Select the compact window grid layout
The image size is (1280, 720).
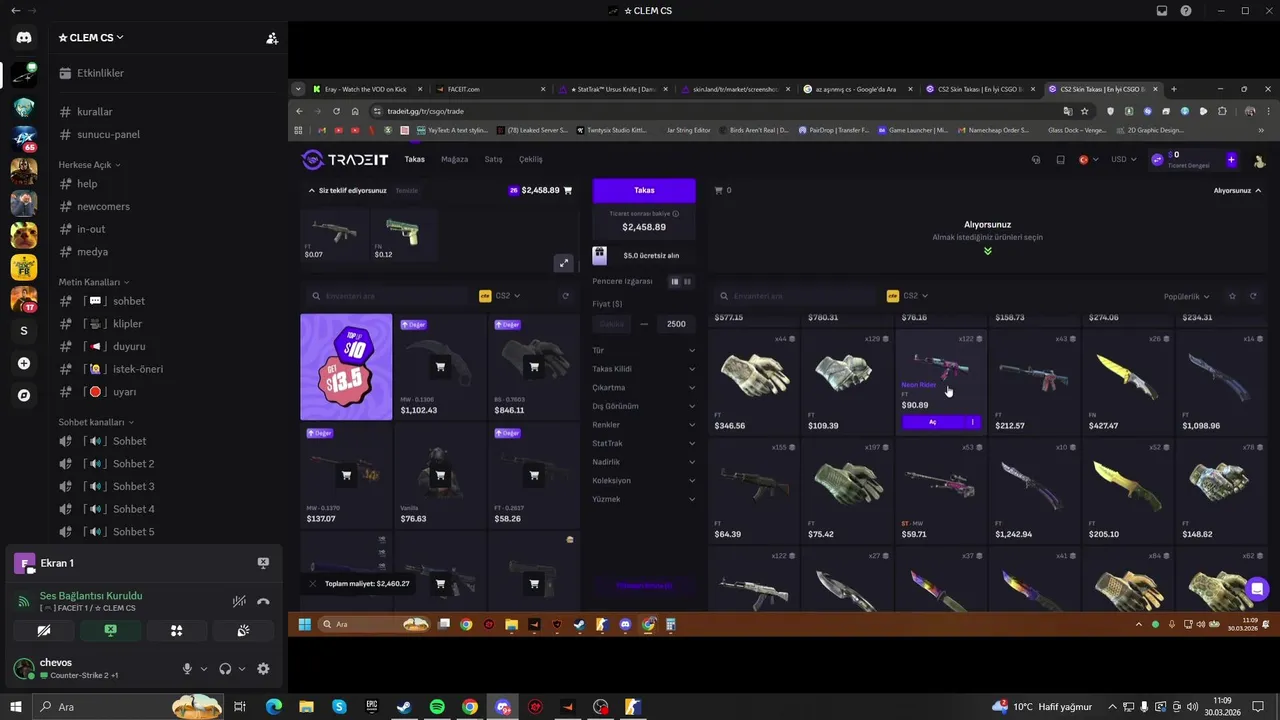tap(687, 282)
